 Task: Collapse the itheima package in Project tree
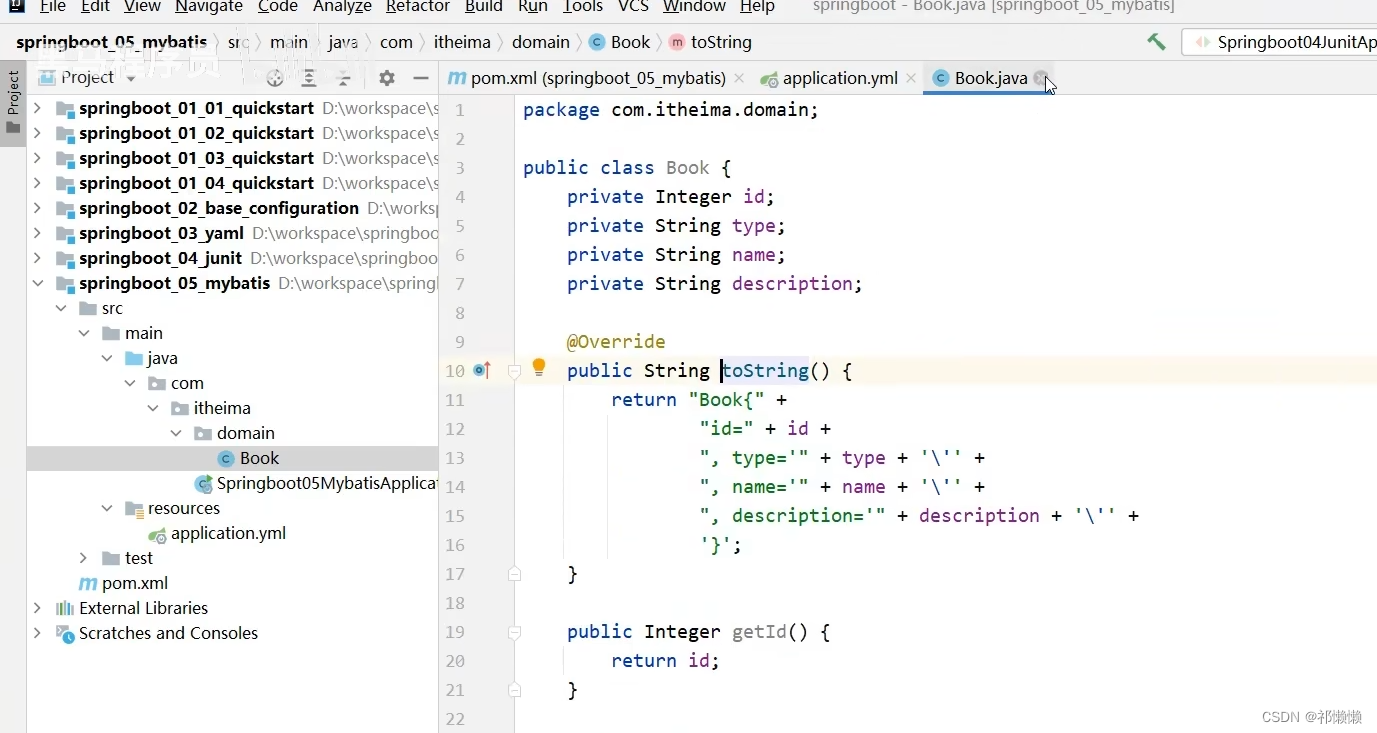[x=152, y=408]
